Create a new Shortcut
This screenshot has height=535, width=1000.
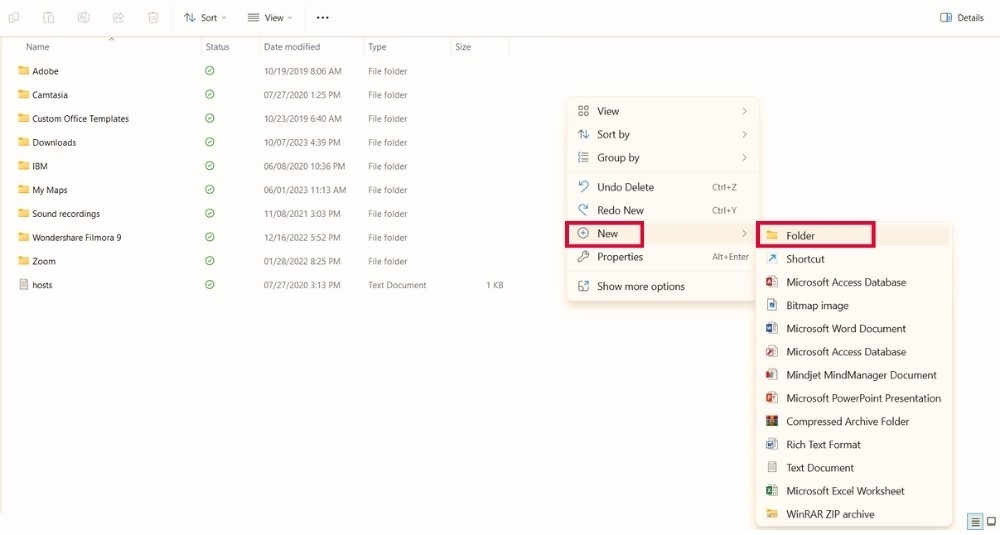853,259
